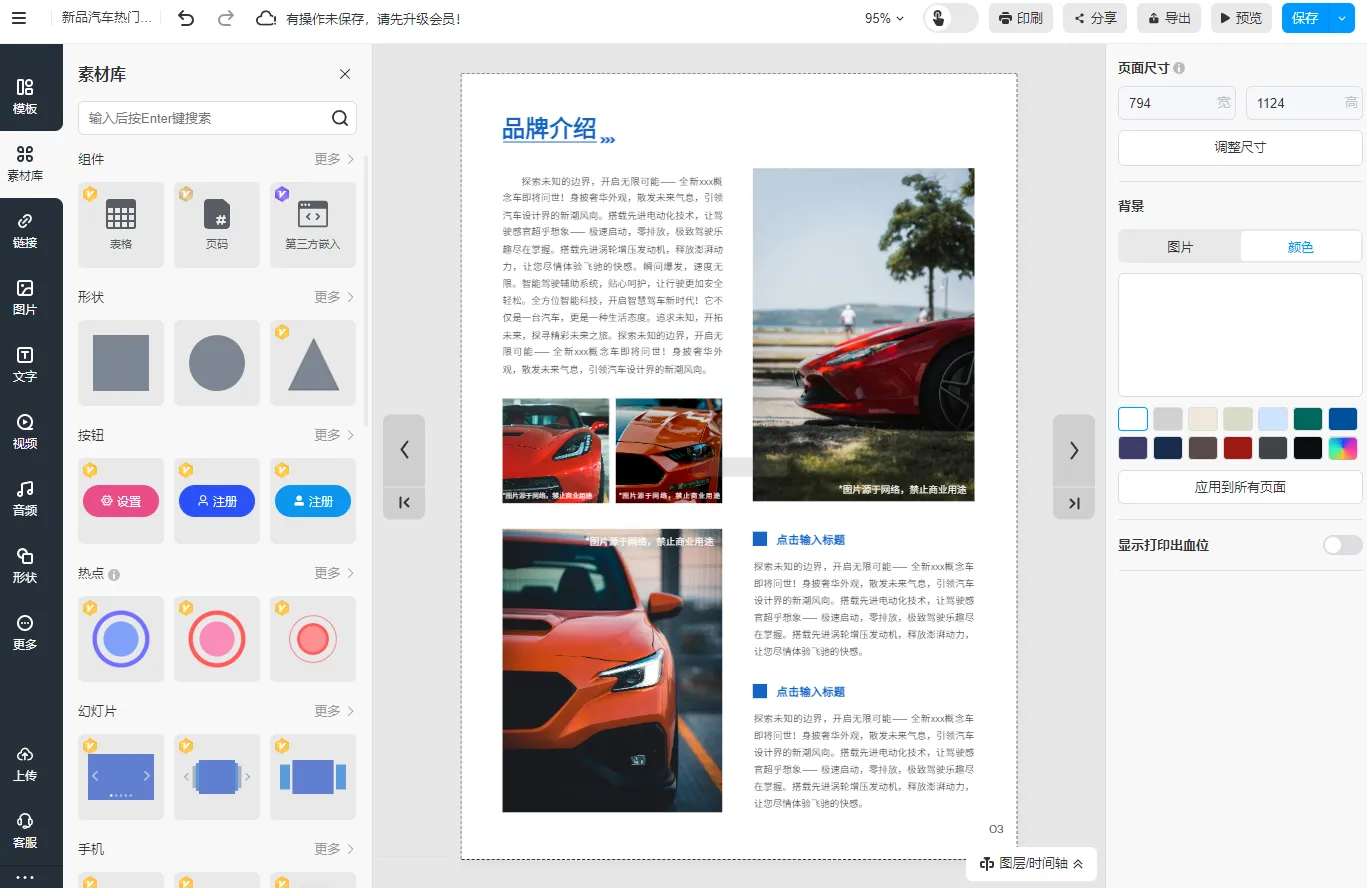1367x888 pixels.
Task: Click the 热点 info icon
Action: 114,574
